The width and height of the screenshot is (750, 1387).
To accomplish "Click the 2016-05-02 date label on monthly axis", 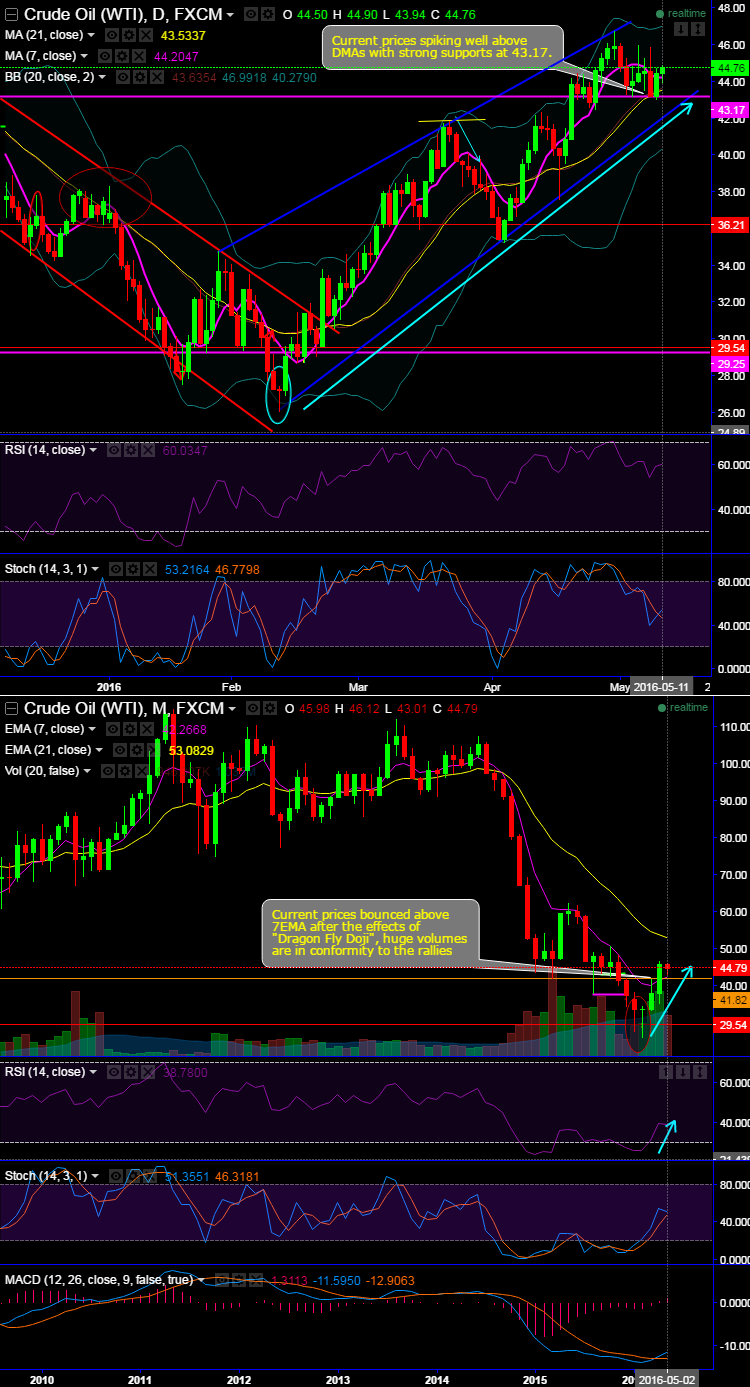I will pyautogui.click(x=668, y=1380).
